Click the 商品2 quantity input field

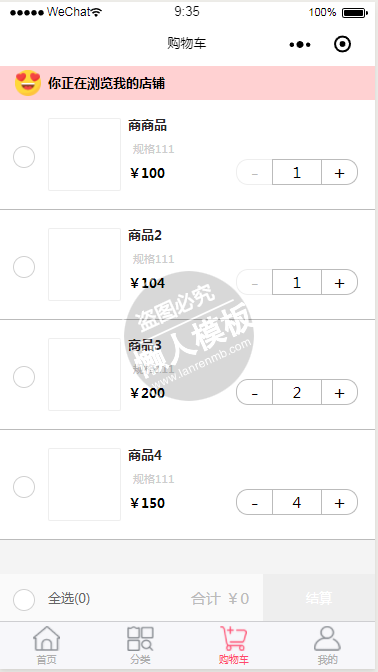pos(297,282)
